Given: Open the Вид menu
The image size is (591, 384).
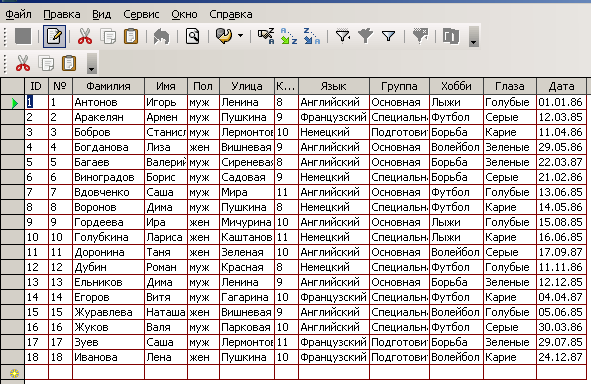Looking at the screenshot, I should click(101, 14).
